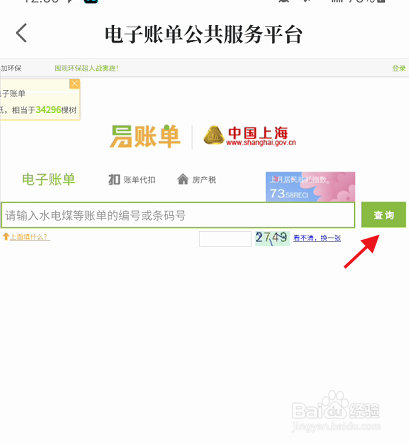This screenshot has height=444, width=409.
Task: Click the 查询 search button
Action: [384, 215]
